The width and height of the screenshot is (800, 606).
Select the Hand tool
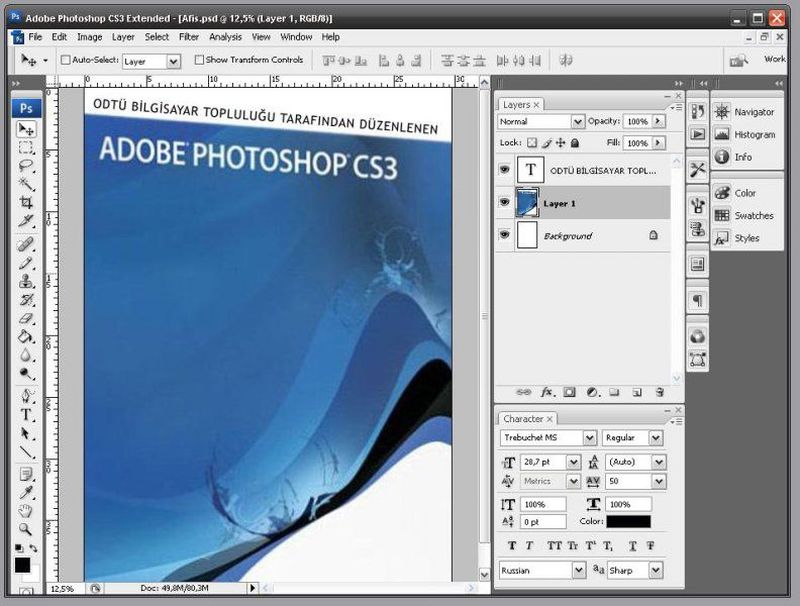pyautogui.click(x=26, y=511)
